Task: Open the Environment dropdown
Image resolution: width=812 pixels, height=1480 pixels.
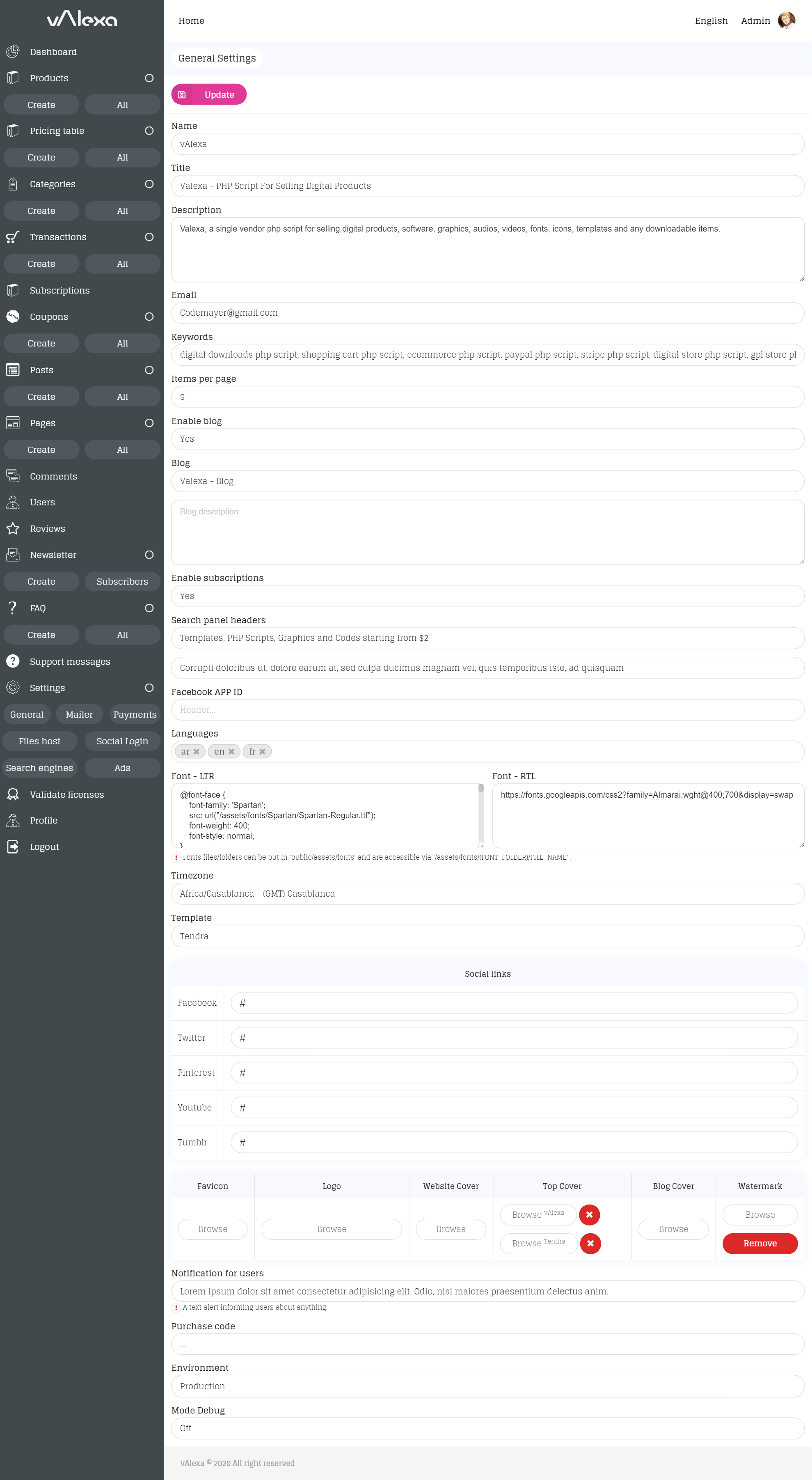Action: tap(487, 1386)
